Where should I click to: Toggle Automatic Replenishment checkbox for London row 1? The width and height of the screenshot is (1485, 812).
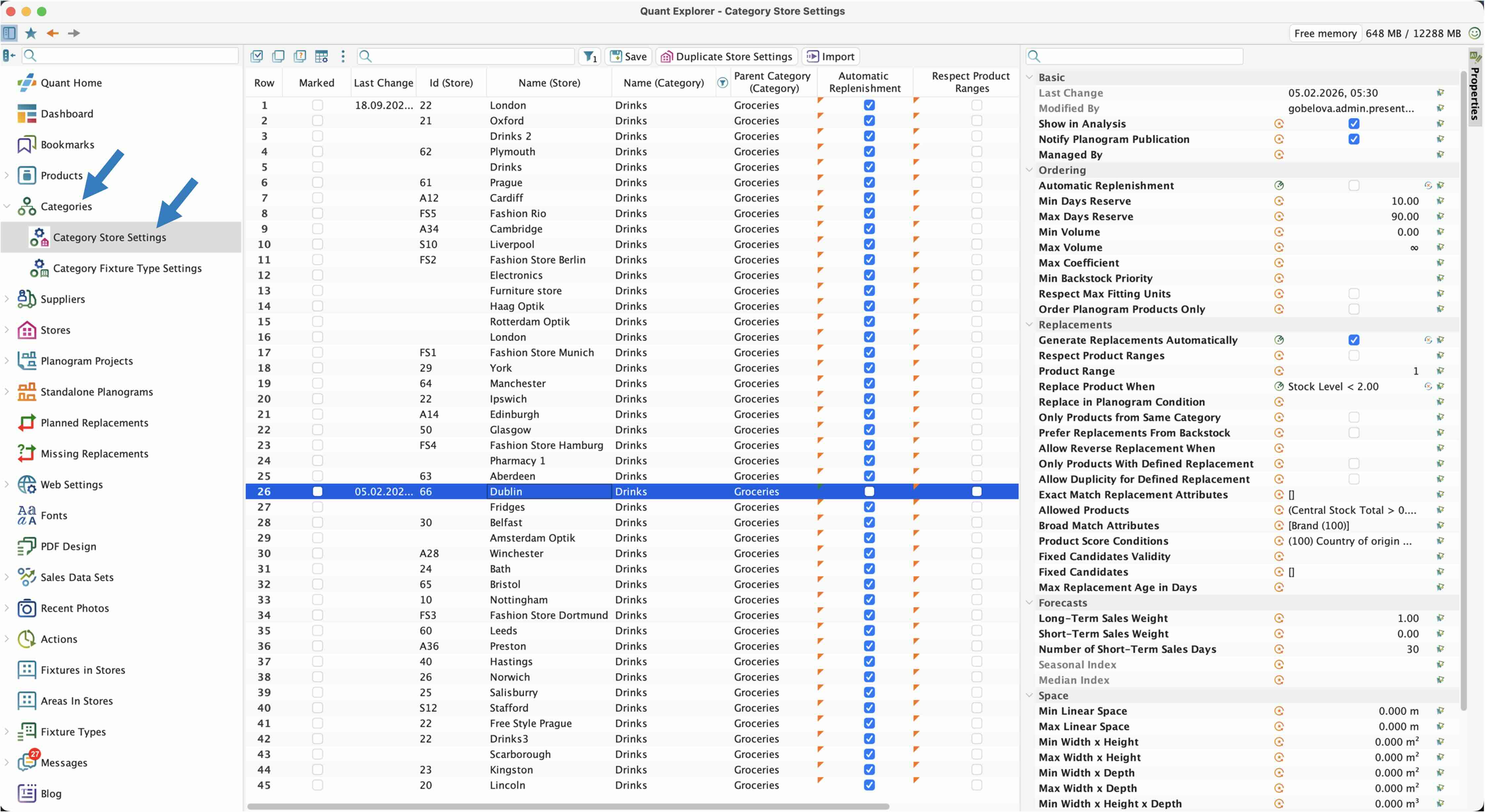(869, 105)
